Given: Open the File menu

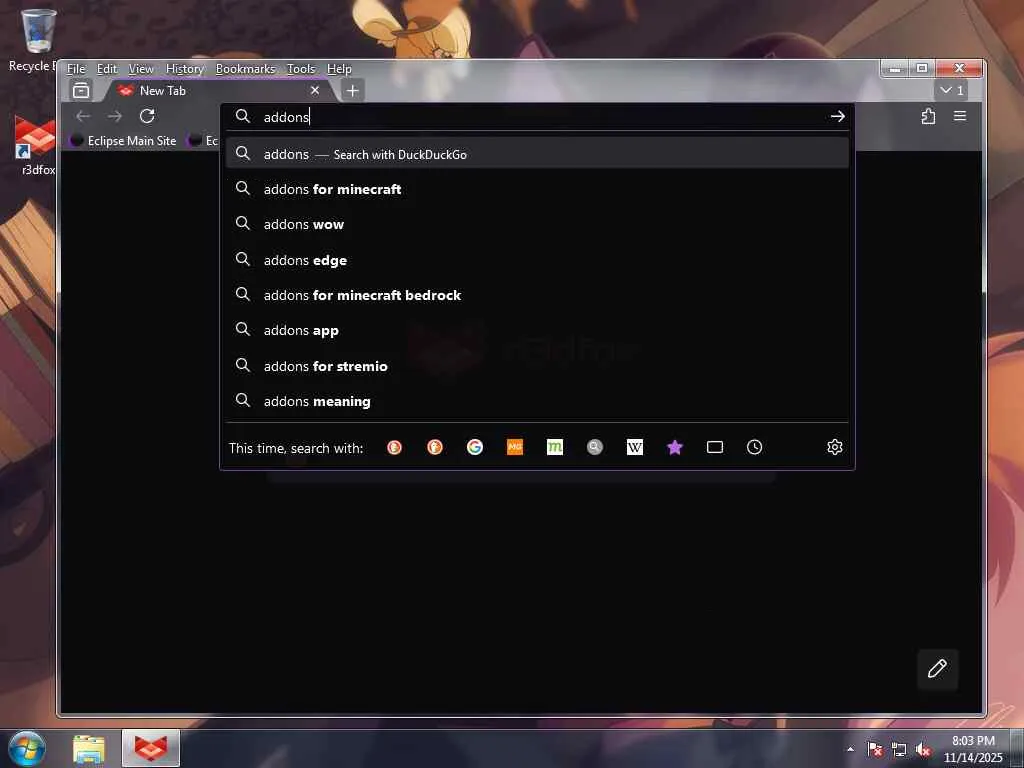Looking at the screenshot, I should coord(76,69).
